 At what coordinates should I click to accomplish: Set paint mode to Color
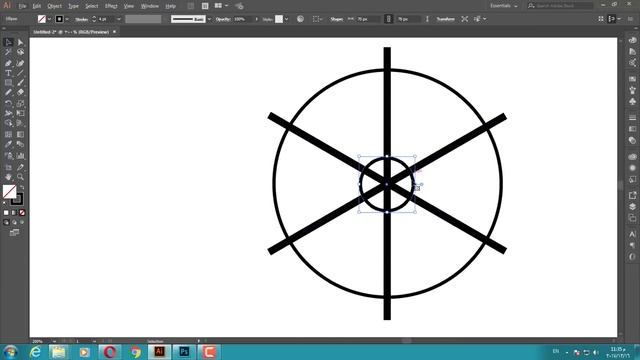click(6, 213)
